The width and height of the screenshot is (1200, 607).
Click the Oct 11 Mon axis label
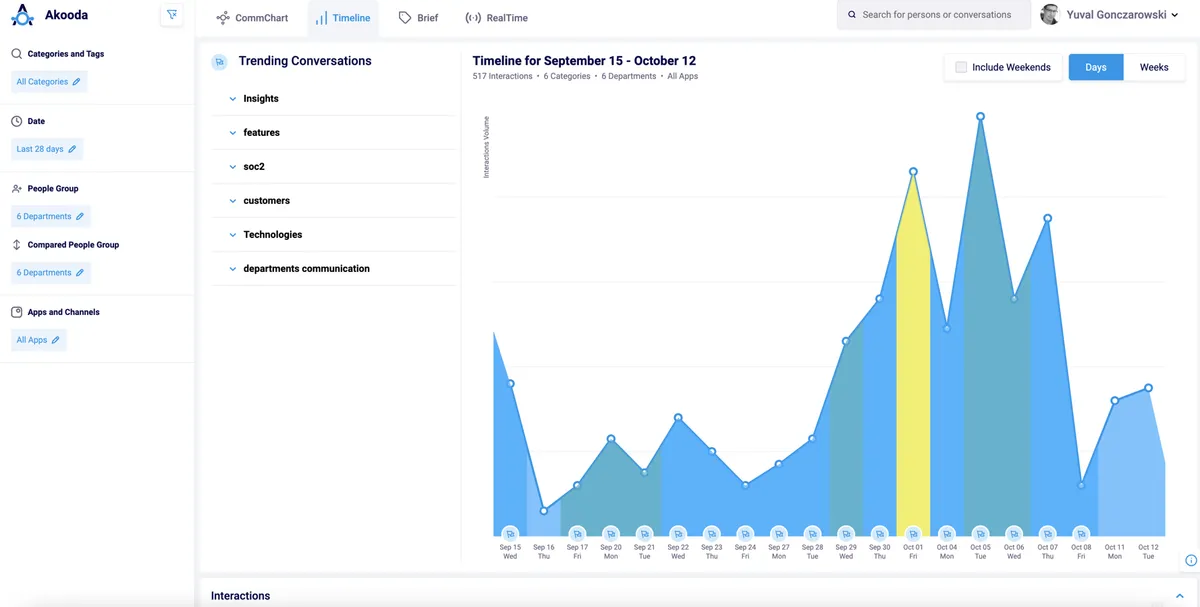(x=1115, y=552)
